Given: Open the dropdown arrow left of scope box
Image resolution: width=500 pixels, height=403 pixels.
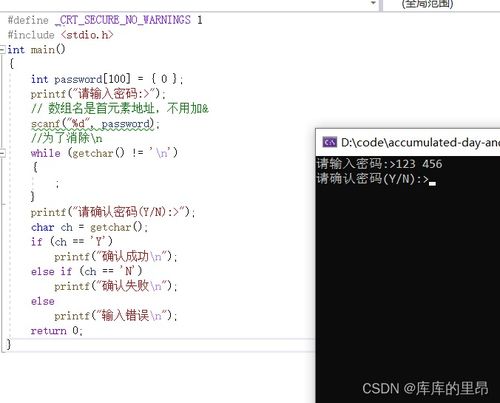Looking at the screenshot, I should click(x=373, y=3).
